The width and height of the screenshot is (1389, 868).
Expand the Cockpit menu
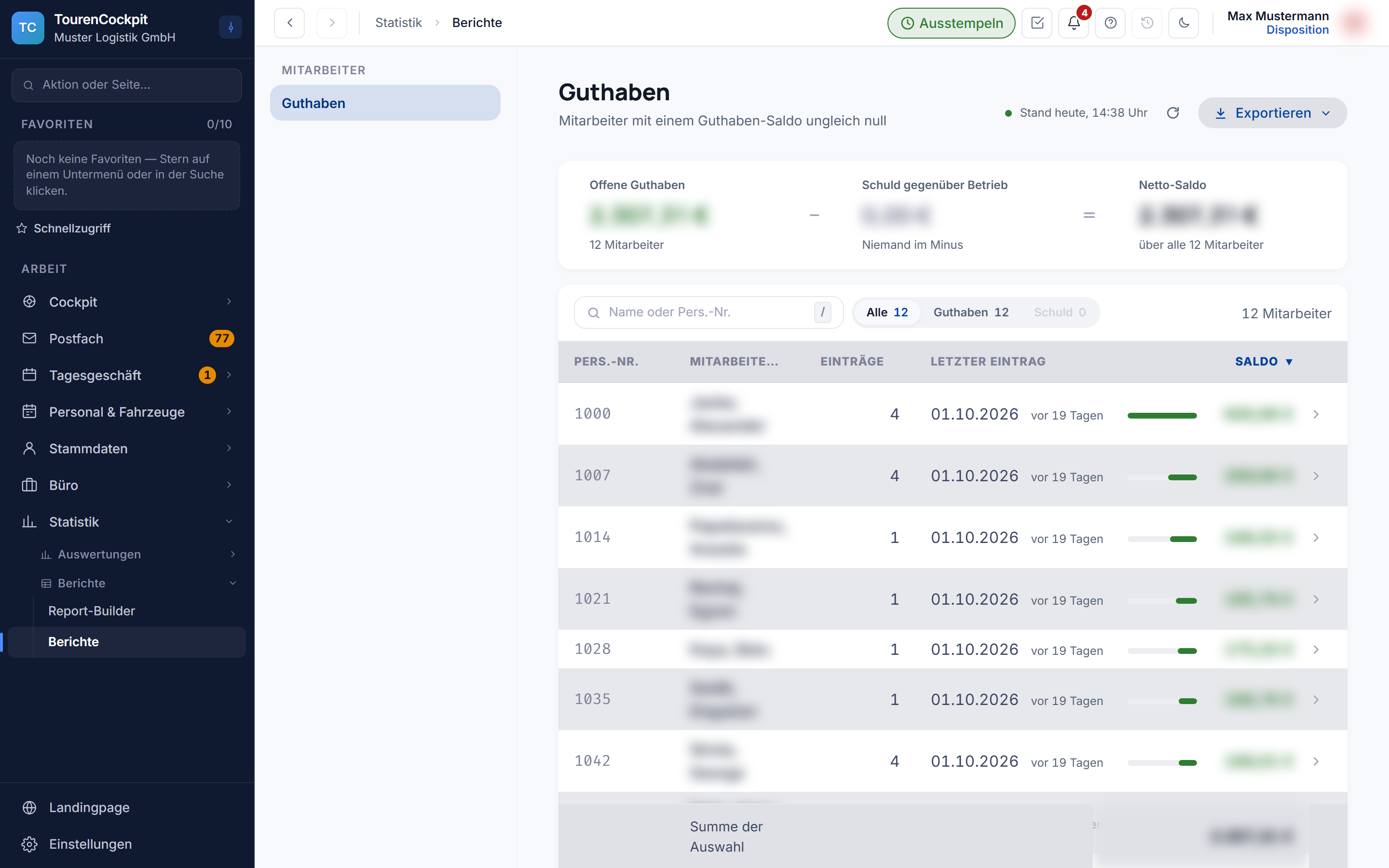(x=127, y=302)
